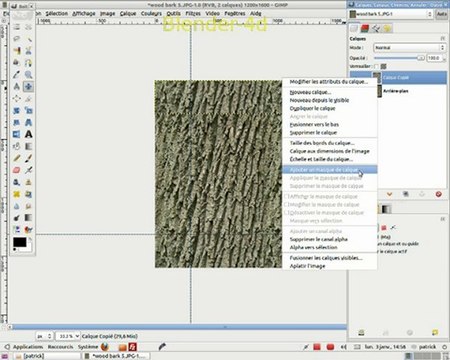Click the lower layer orange arrow
This screenshot has height=360, width=450.
[389, 194]
